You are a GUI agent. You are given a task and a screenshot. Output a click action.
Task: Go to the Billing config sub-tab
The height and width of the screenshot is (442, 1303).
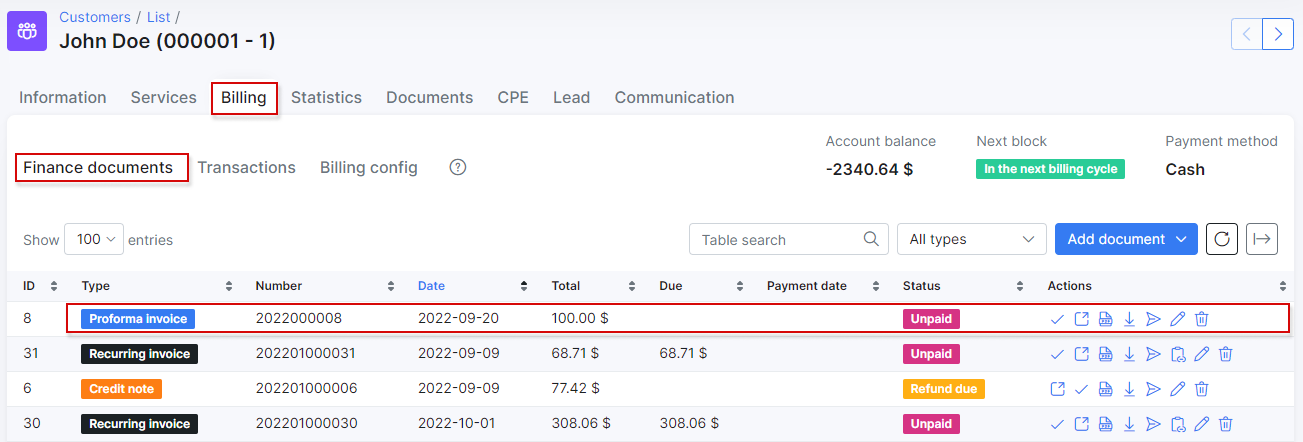(369, 167)
